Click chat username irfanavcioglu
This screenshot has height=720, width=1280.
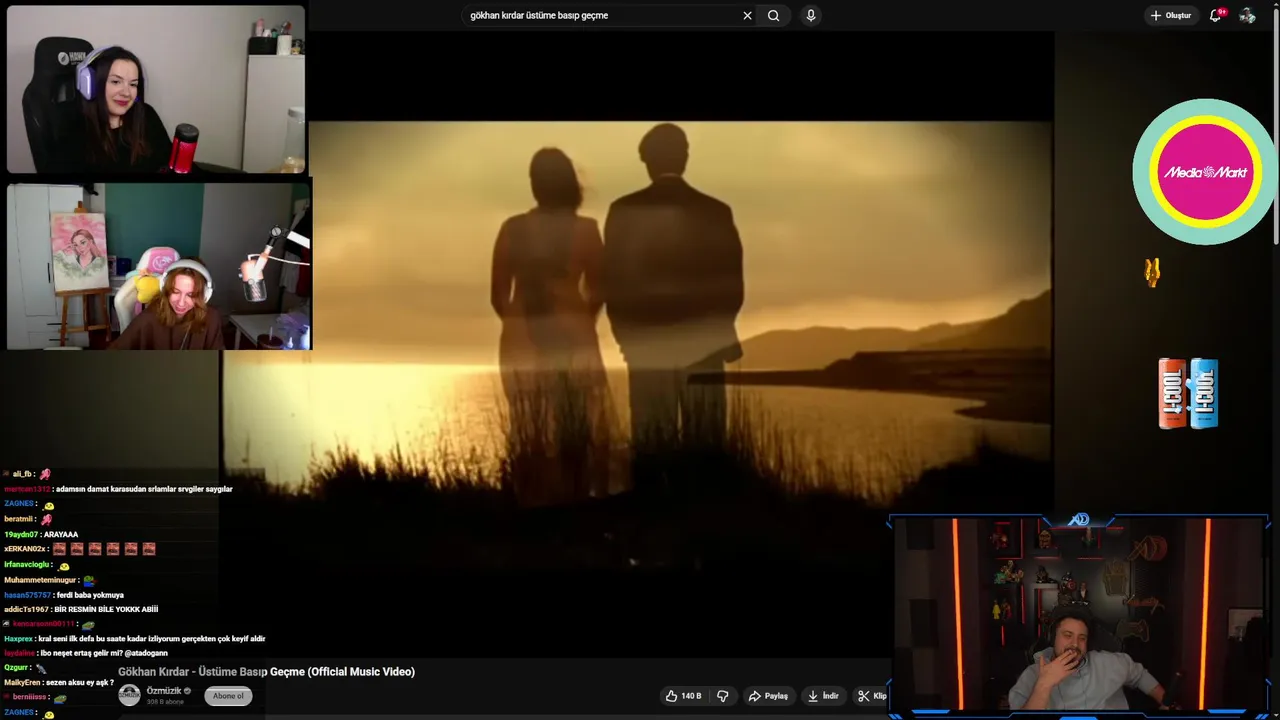[x=27, y=564]
